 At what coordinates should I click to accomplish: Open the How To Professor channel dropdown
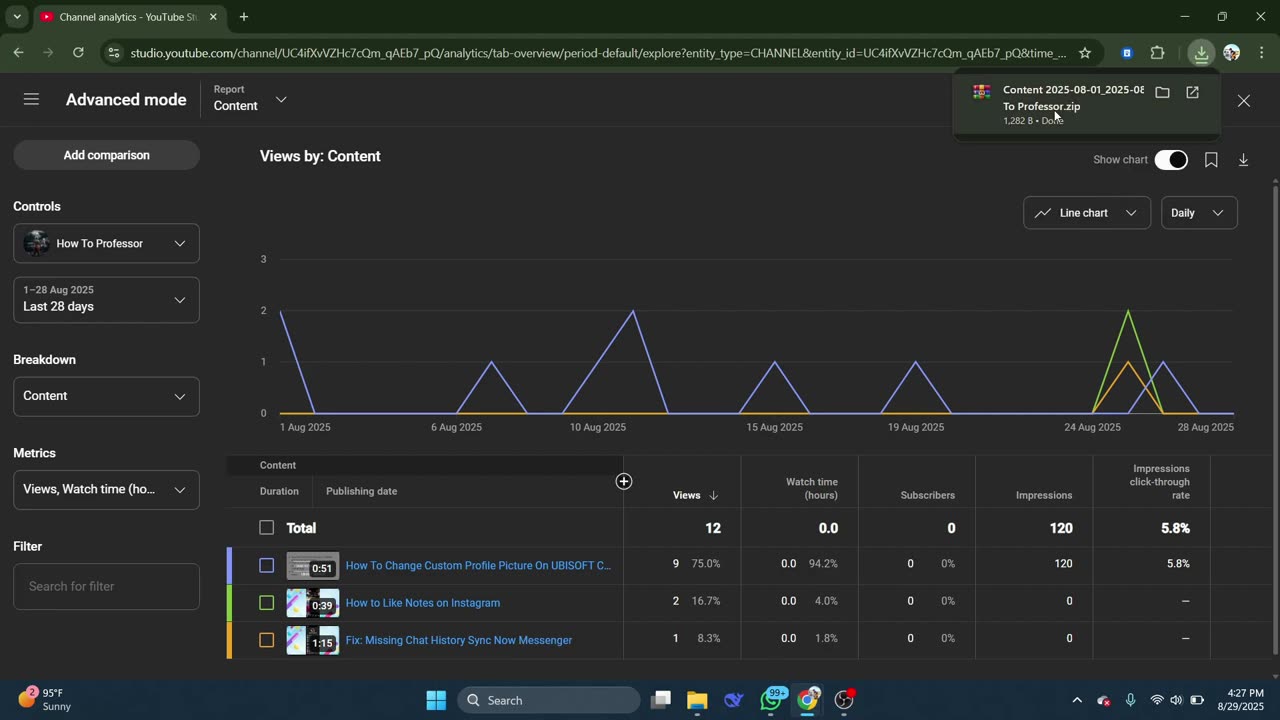(x=106, y=243)
